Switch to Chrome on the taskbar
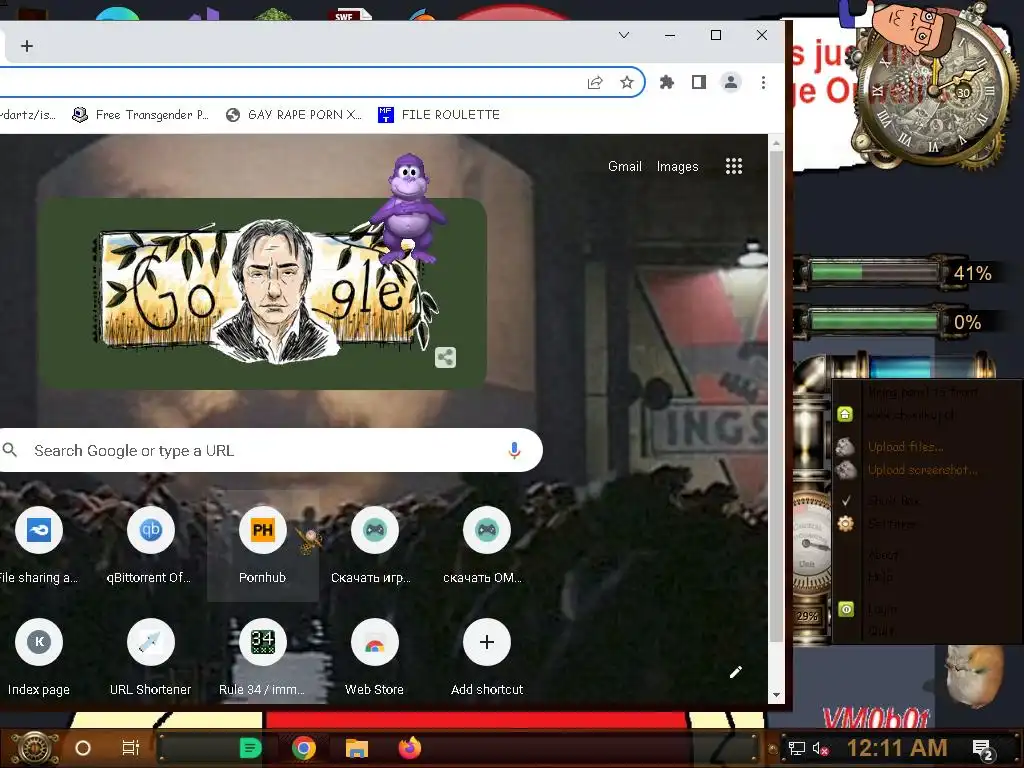This screenshot has width=1024, height=768. (304, 748)
